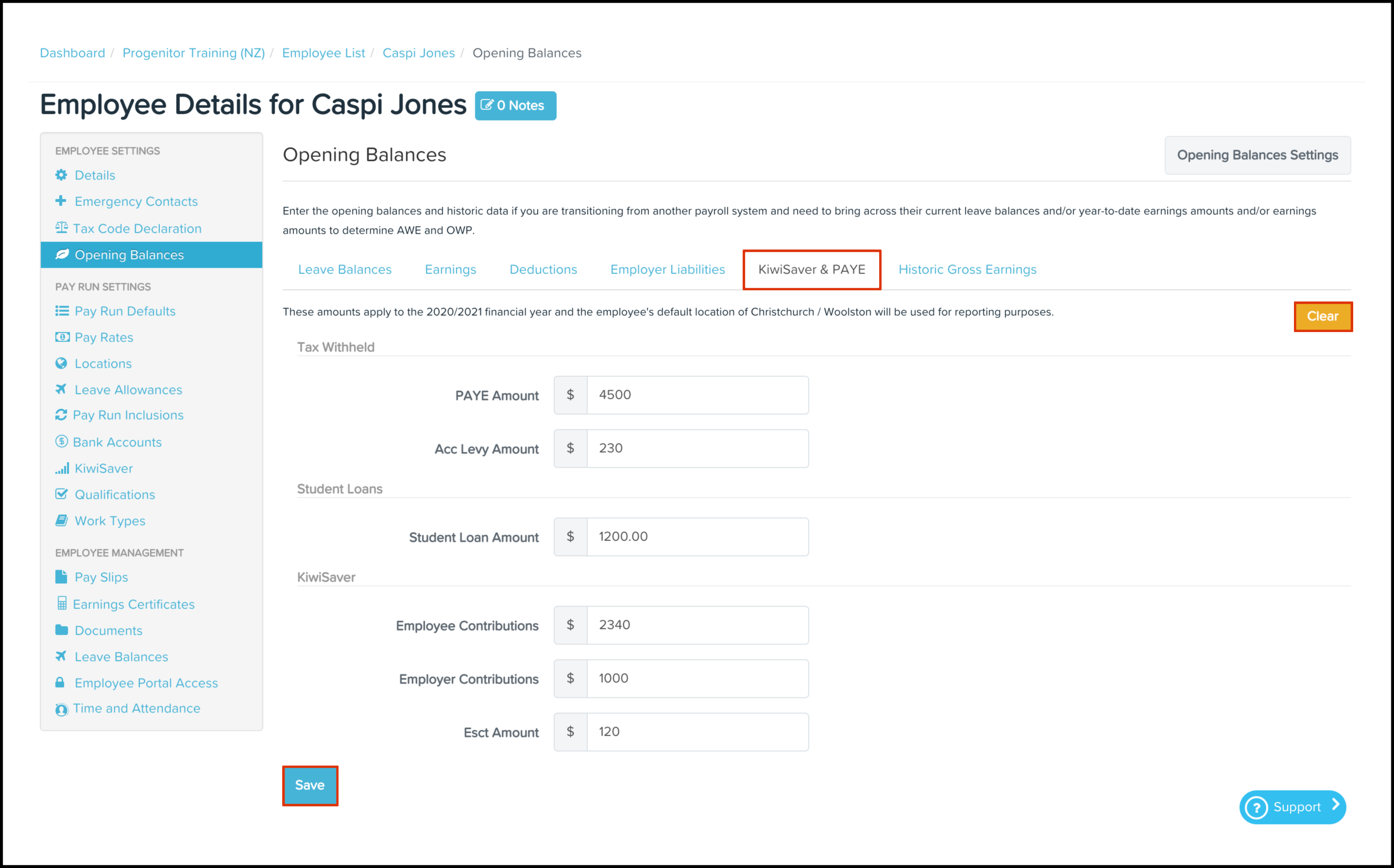Open the Deductions tab
The width and height of the screenshot is (1394, 868).
pos(543,269)
